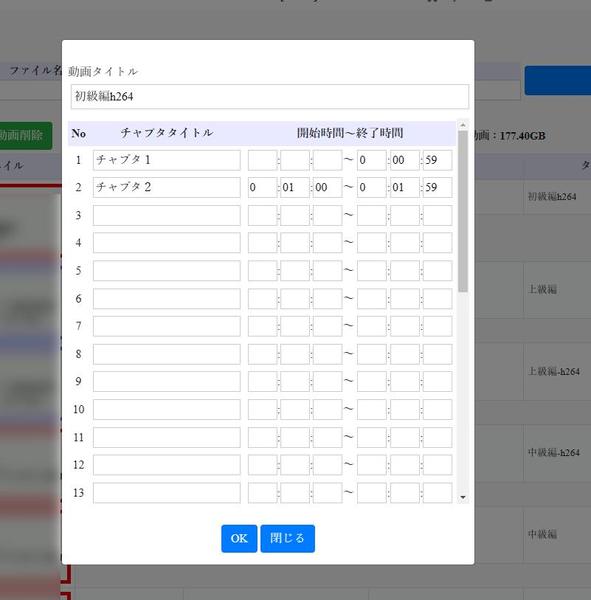Select row 11 end hour field
591x600 pixels.
(x=372, y=437)
